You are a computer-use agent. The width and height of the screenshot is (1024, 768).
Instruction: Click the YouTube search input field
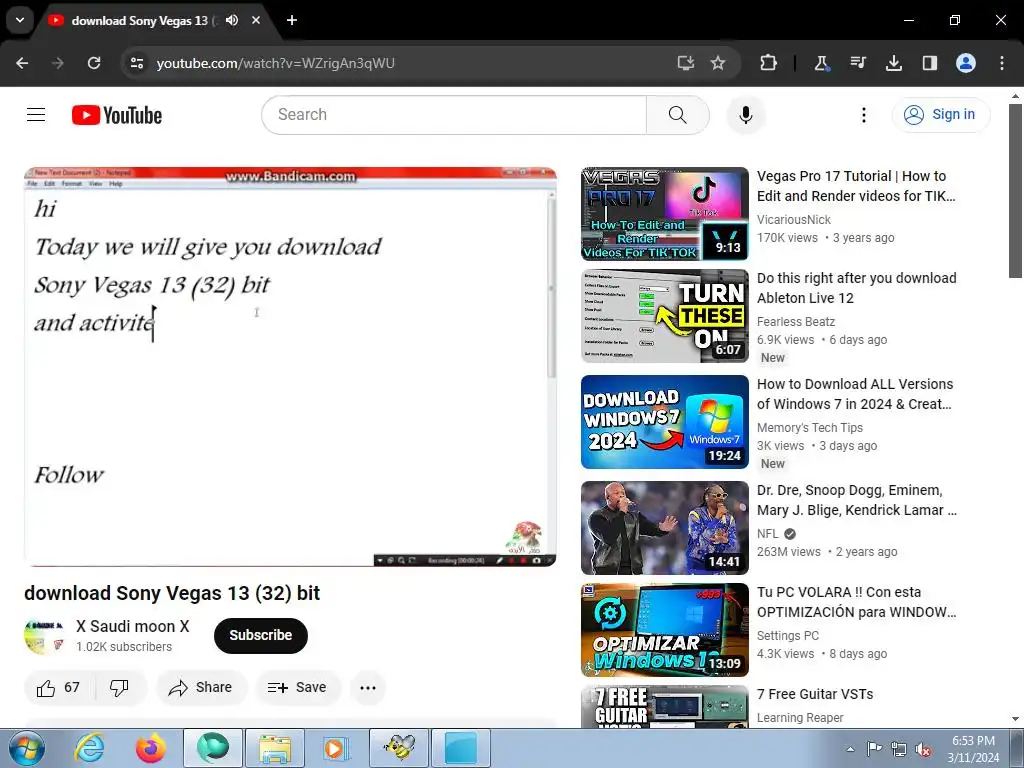454,115
